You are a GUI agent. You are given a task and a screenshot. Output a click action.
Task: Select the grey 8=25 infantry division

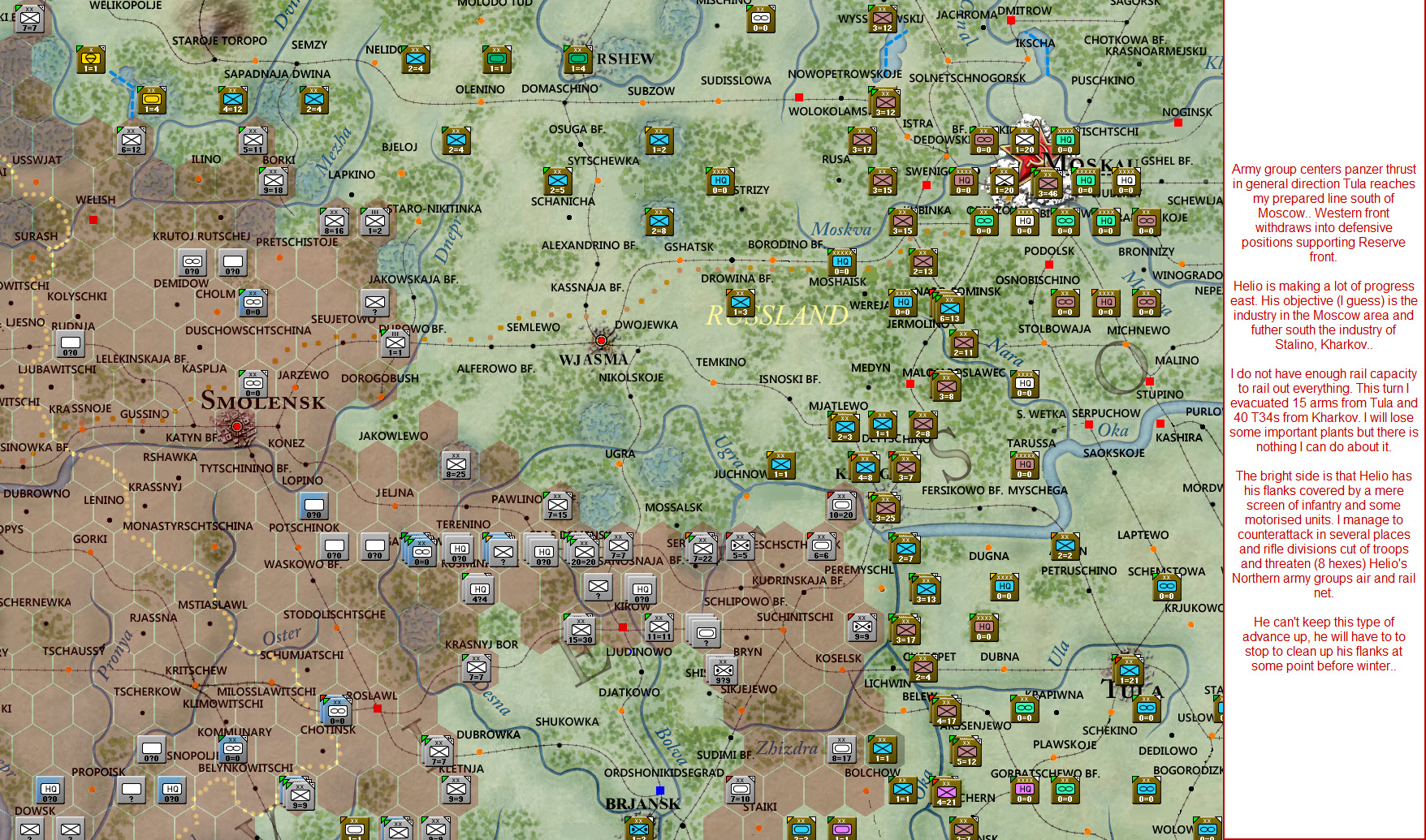point(456,465)
